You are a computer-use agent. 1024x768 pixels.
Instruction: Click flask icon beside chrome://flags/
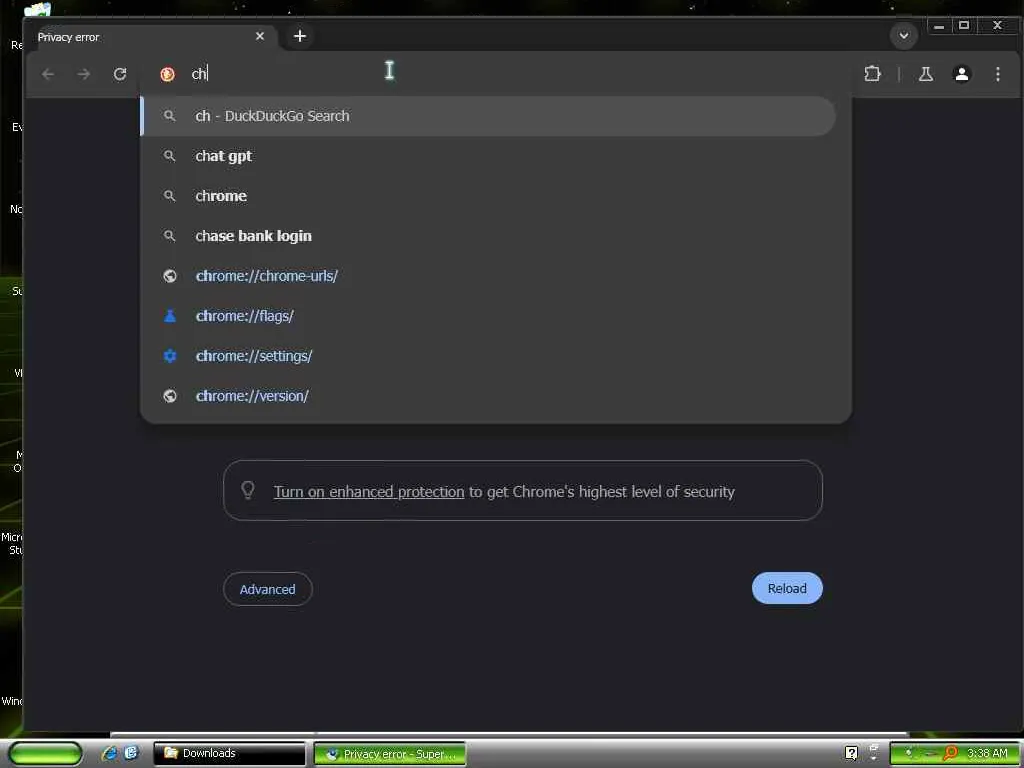point(170,316)
